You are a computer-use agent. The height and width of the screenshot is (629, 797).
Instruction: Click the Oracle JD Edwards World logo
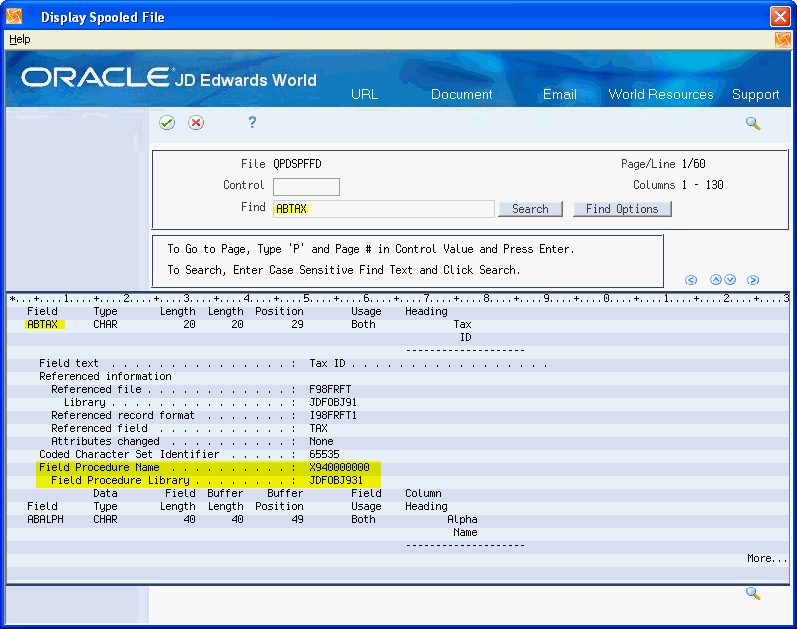click(169, 78)
